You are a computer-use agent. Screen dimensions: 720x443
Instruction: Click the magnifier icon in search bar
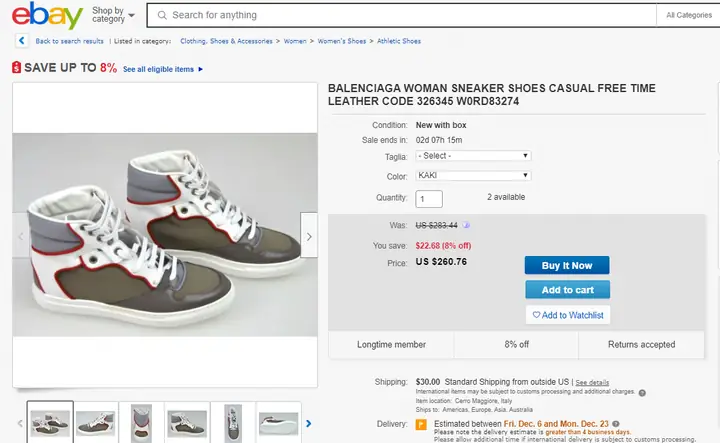[x=162, y=15]
